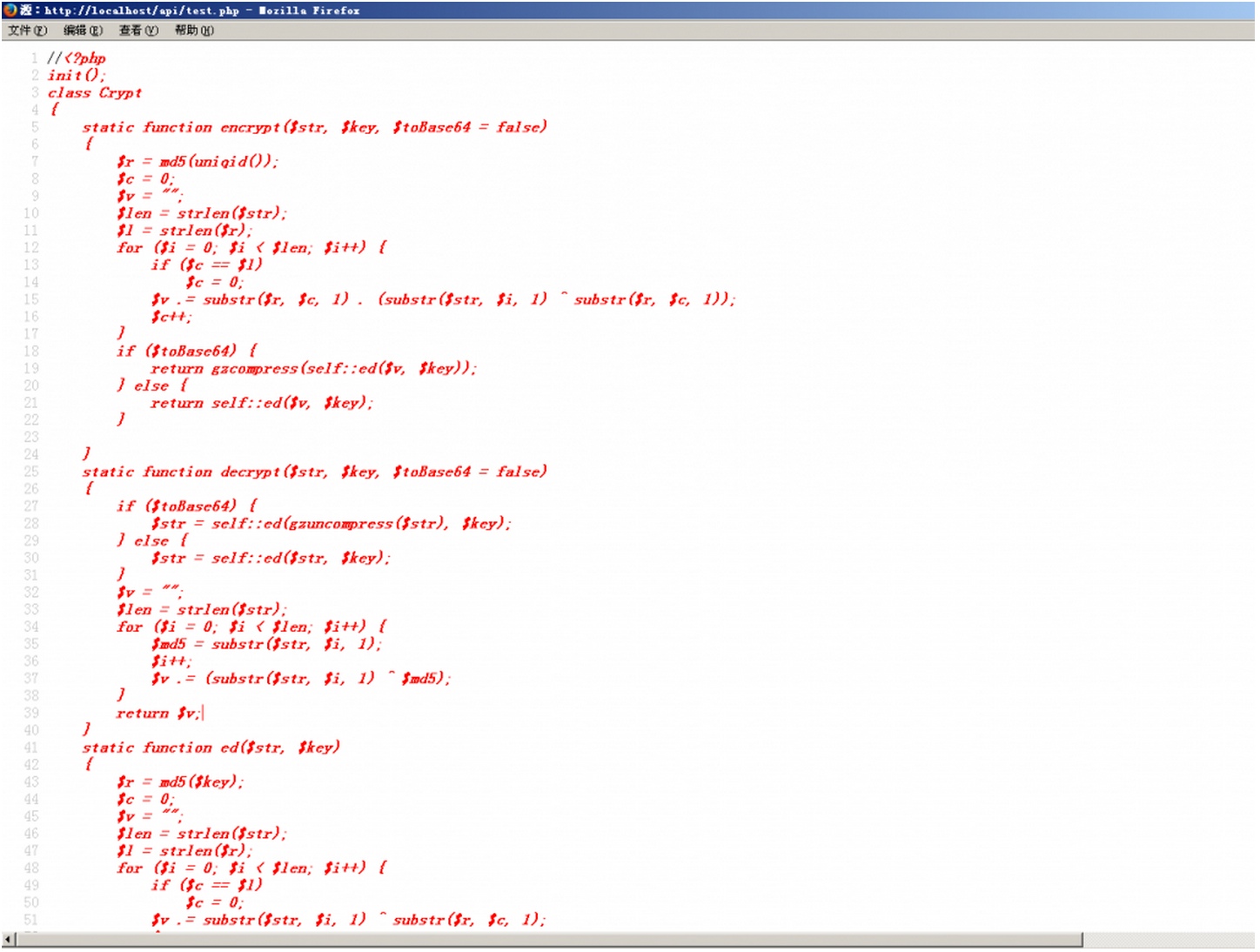Screen dimensions: 1260x952
Task: Click 'return self::ed($v, $key);' line
Action: (262, 403)
